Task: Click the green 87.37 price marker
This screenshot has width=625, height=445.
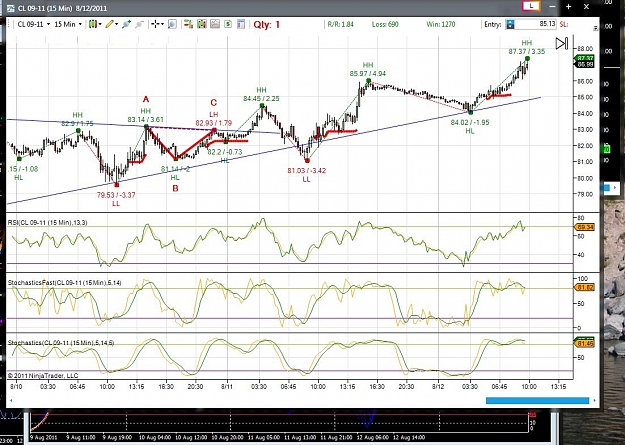Action: 584,59
